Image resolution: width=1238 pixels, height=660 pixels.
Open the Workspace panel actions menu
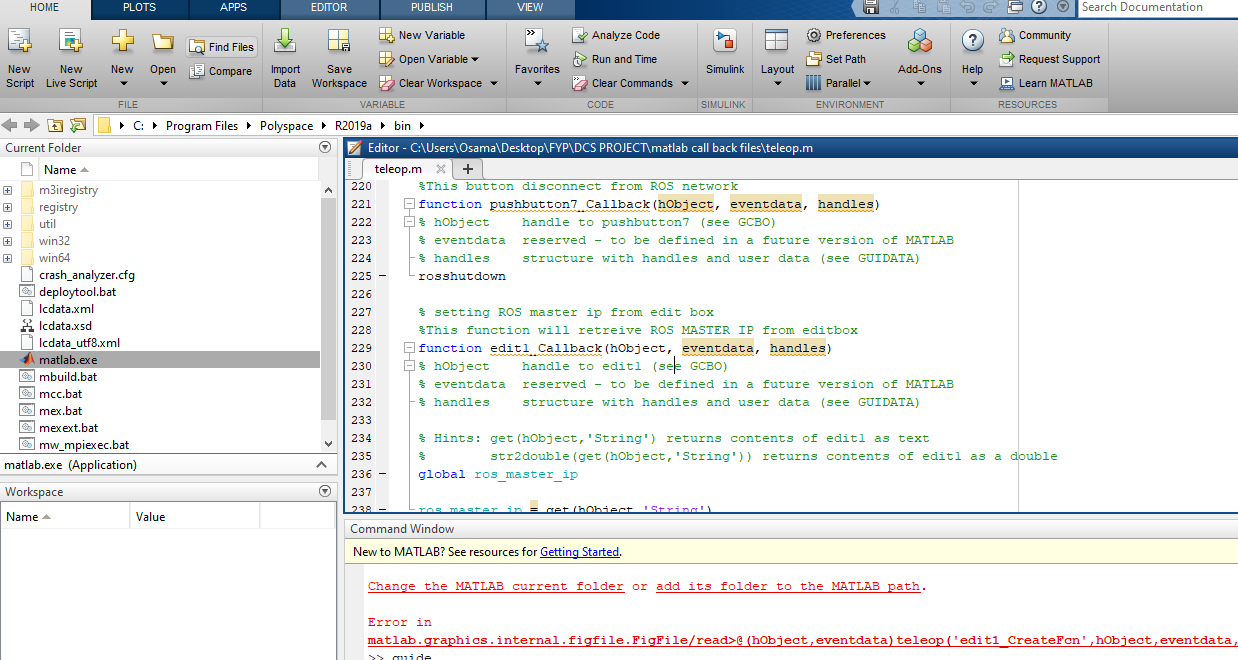pos(324,492)
